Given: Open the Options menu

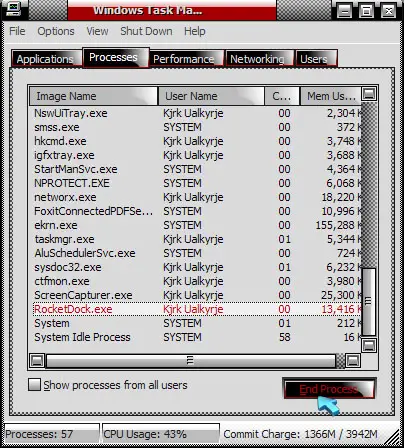Looking at the screenshot, I should click(56, 31).
